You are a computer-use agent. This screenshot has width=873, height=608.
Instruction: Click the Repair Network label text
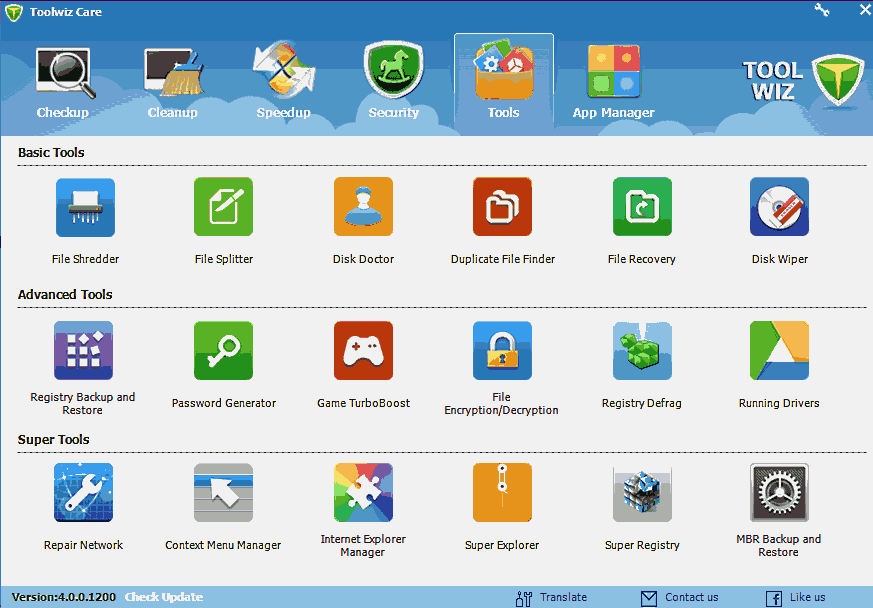click(x=84, y=545)
